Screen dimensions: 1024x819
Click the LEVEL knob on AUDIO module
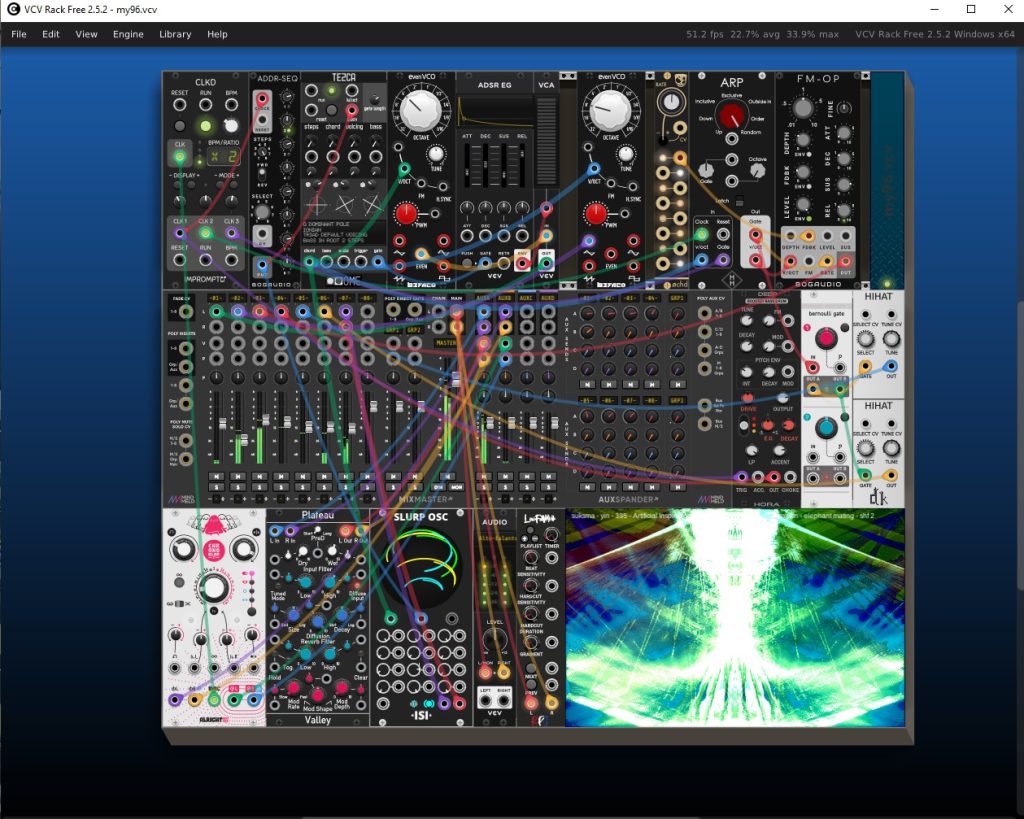click(x=494, y=639)
